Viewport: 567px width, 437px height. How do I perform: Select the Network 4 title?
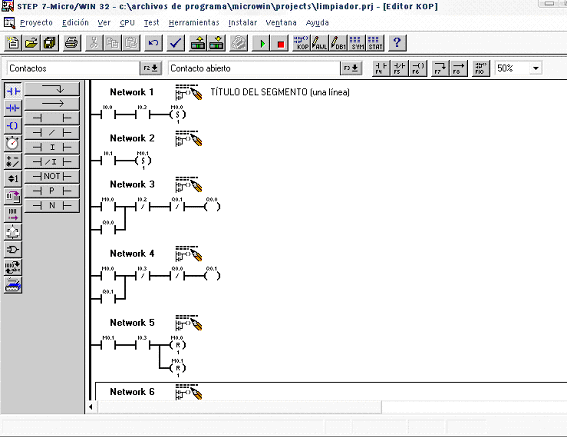pyautogui.click(x=132, y=254)
